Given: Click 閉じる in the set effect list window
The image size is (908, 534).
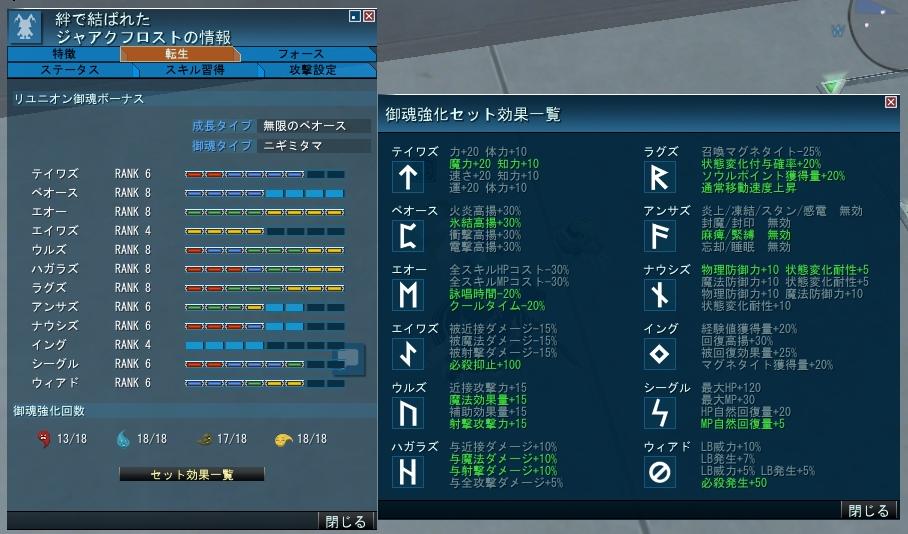Looking at the screenshot, I should [x=868, y=510].
